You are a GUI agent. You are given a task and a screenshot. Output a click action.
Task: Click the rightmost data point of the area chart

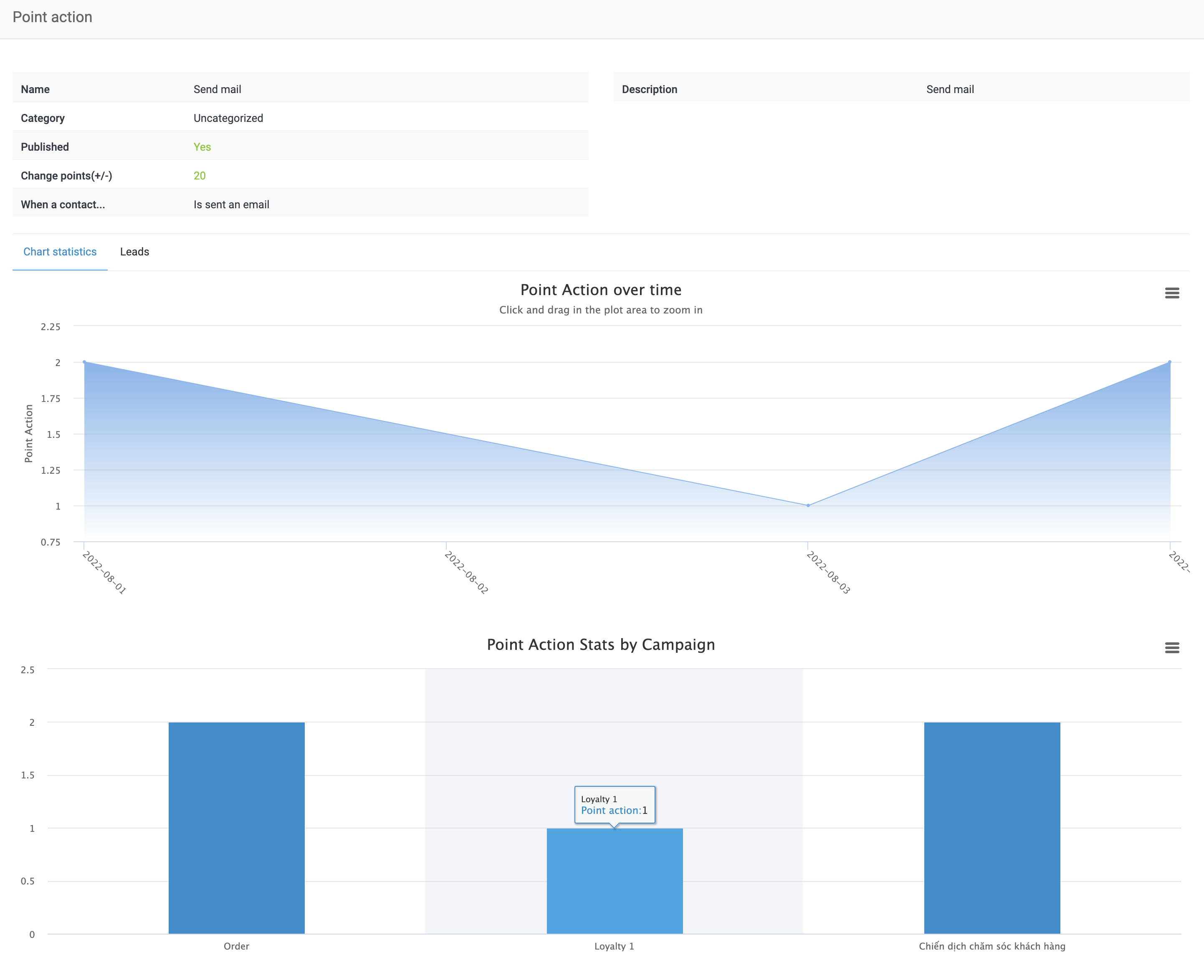tap(1169, 362)
